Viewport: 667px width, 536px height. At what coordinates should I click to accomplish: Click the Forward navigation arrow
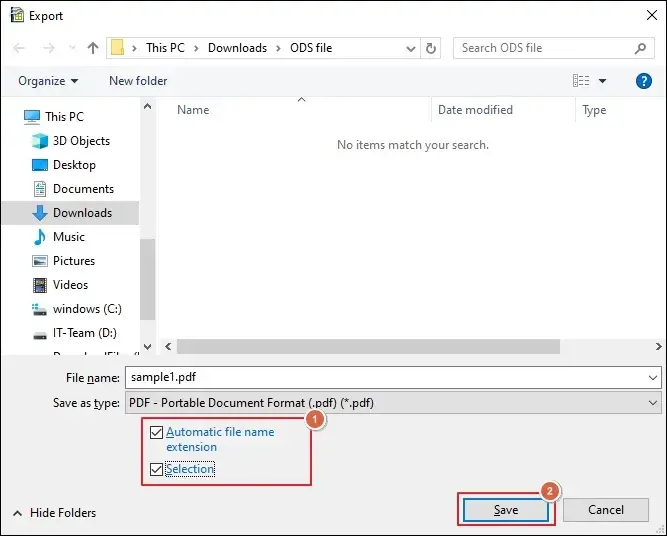[48, 48]
